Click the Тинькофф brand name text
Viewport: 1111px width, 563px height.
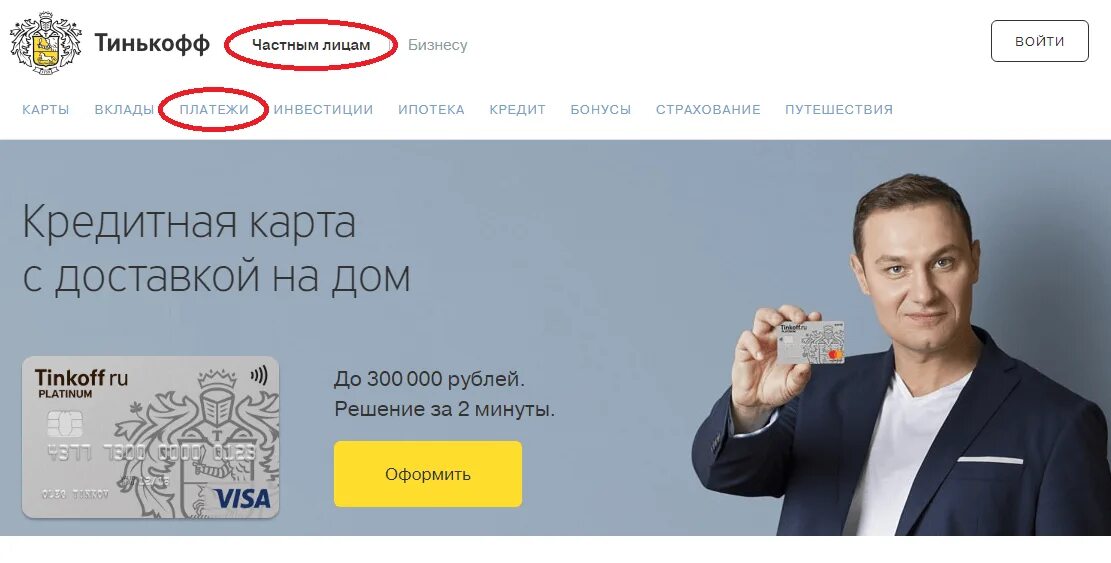coord(152,43)
